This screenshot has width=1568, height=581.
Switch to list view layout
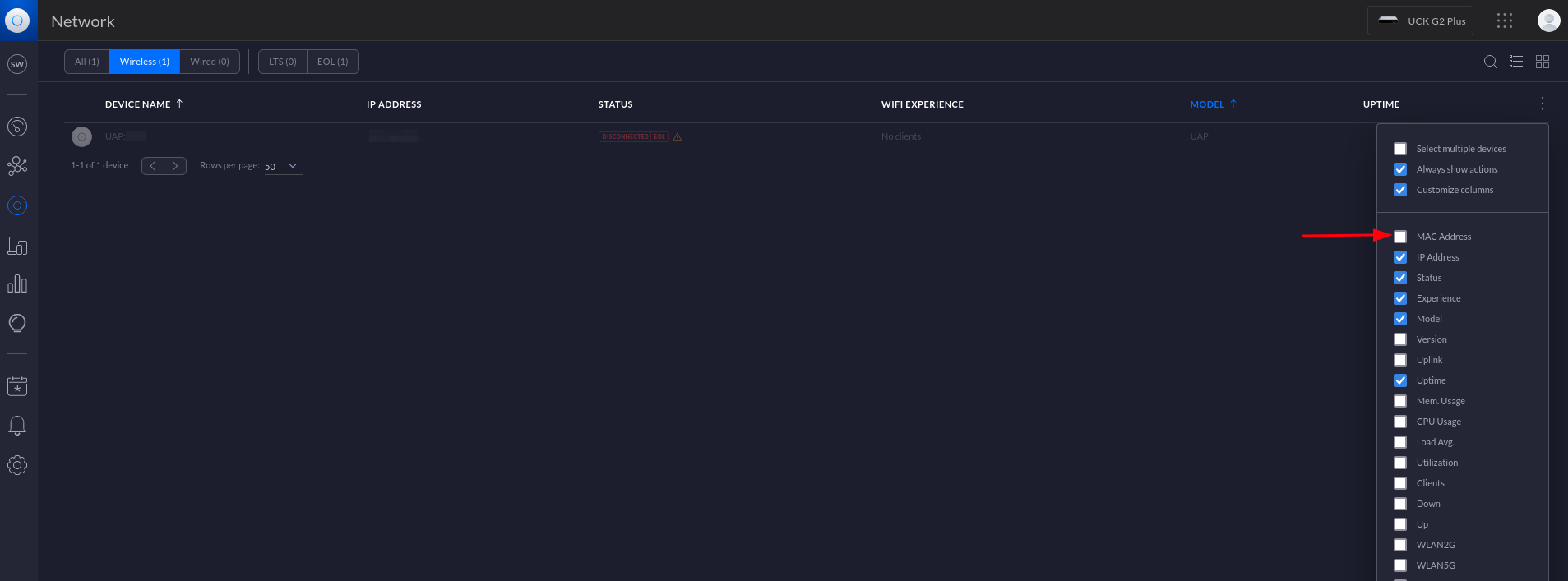tap(1516, 62)
